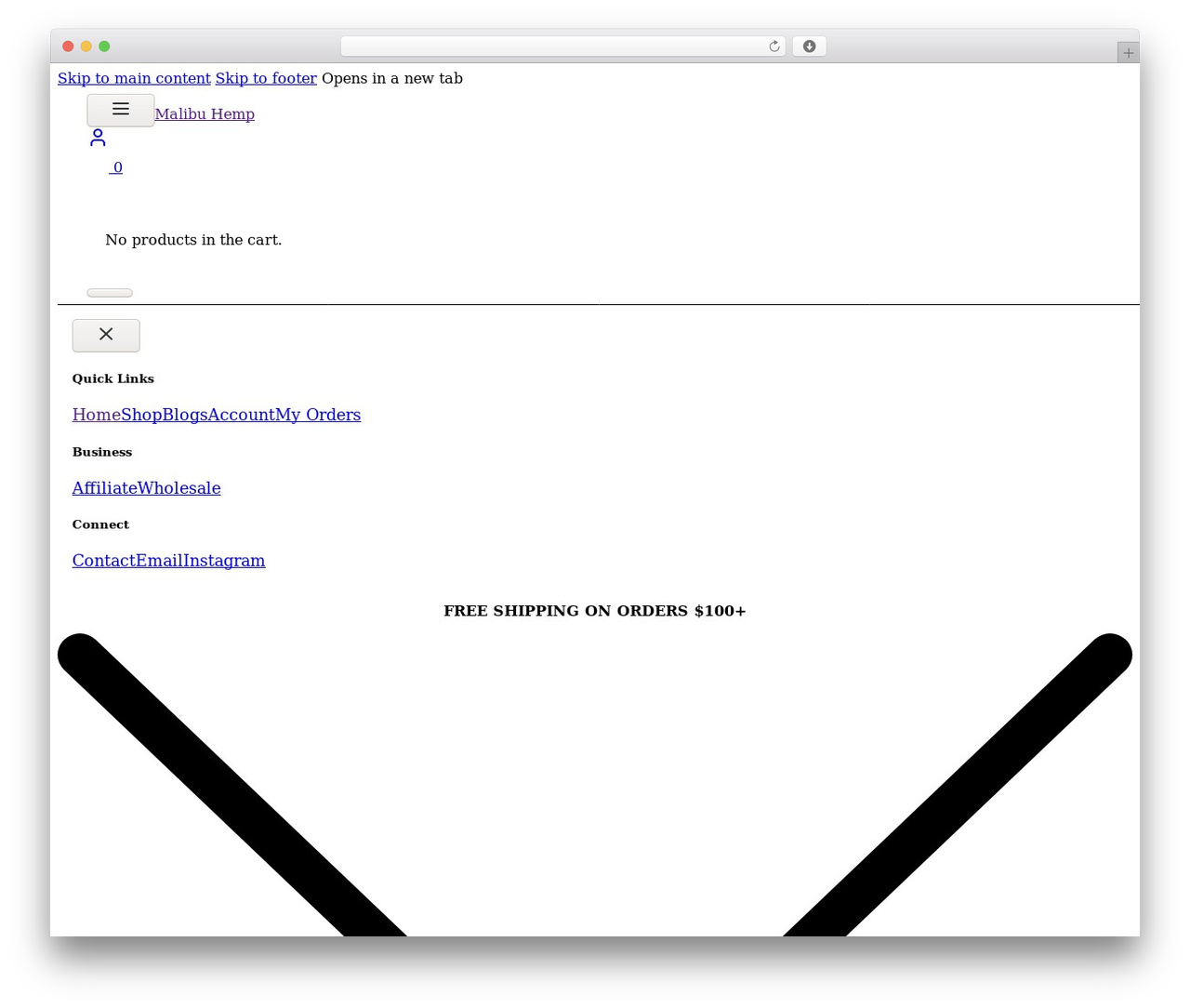Reload the page using the refresh icon
The image size is (1190, 1008).
(x=773, y=46)
